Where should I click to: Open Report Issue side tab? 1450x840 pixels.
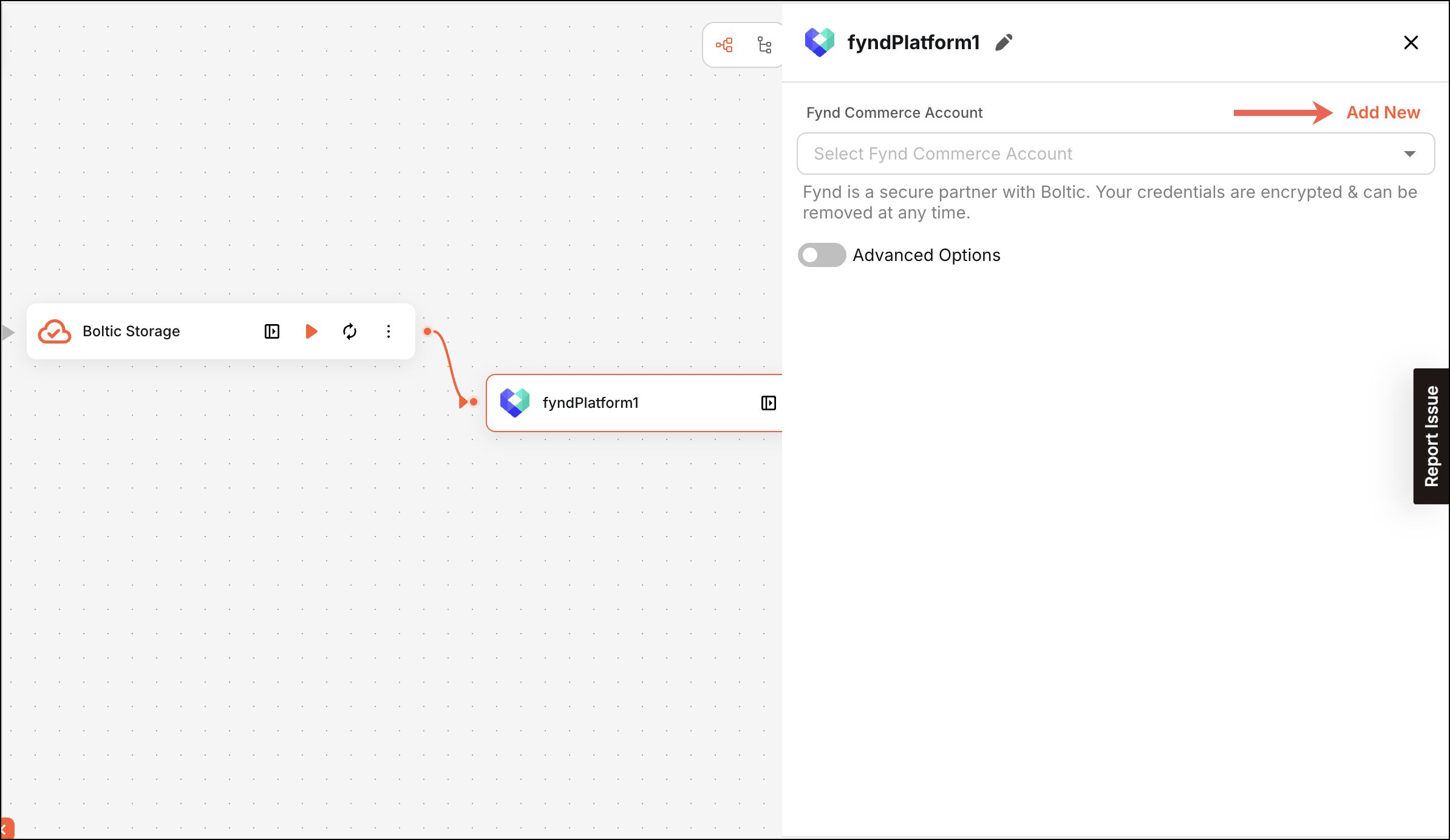click(1431, 436)
